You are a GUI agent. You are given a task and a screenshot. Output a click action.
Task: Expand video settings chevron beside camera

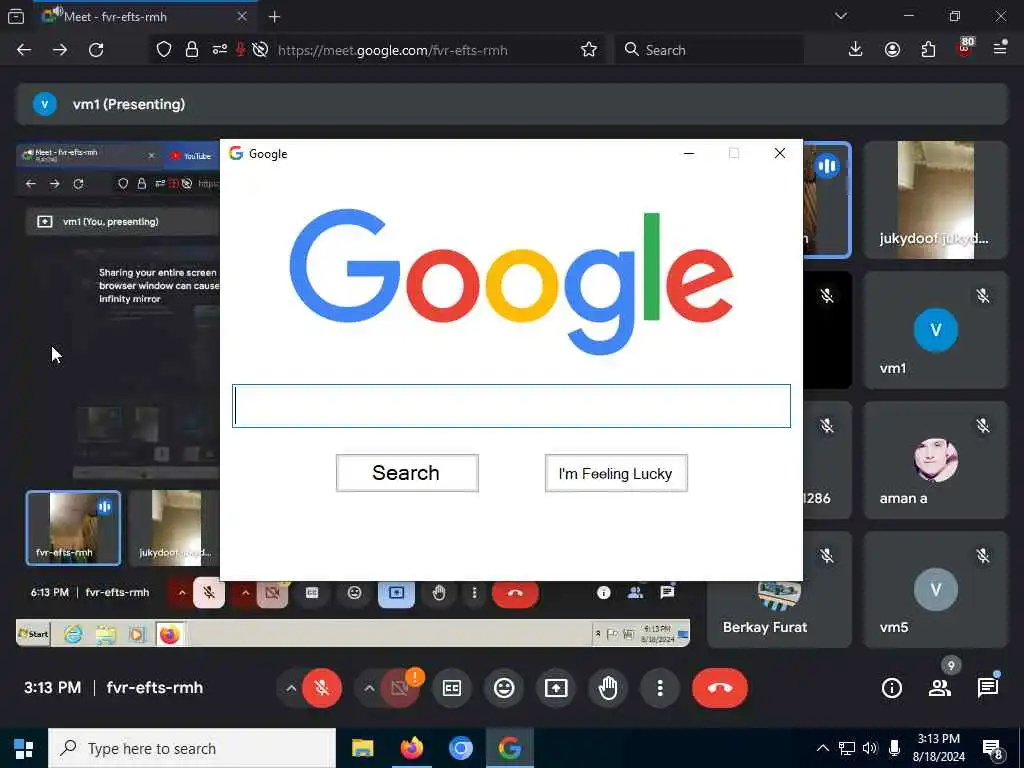point(369,688)
